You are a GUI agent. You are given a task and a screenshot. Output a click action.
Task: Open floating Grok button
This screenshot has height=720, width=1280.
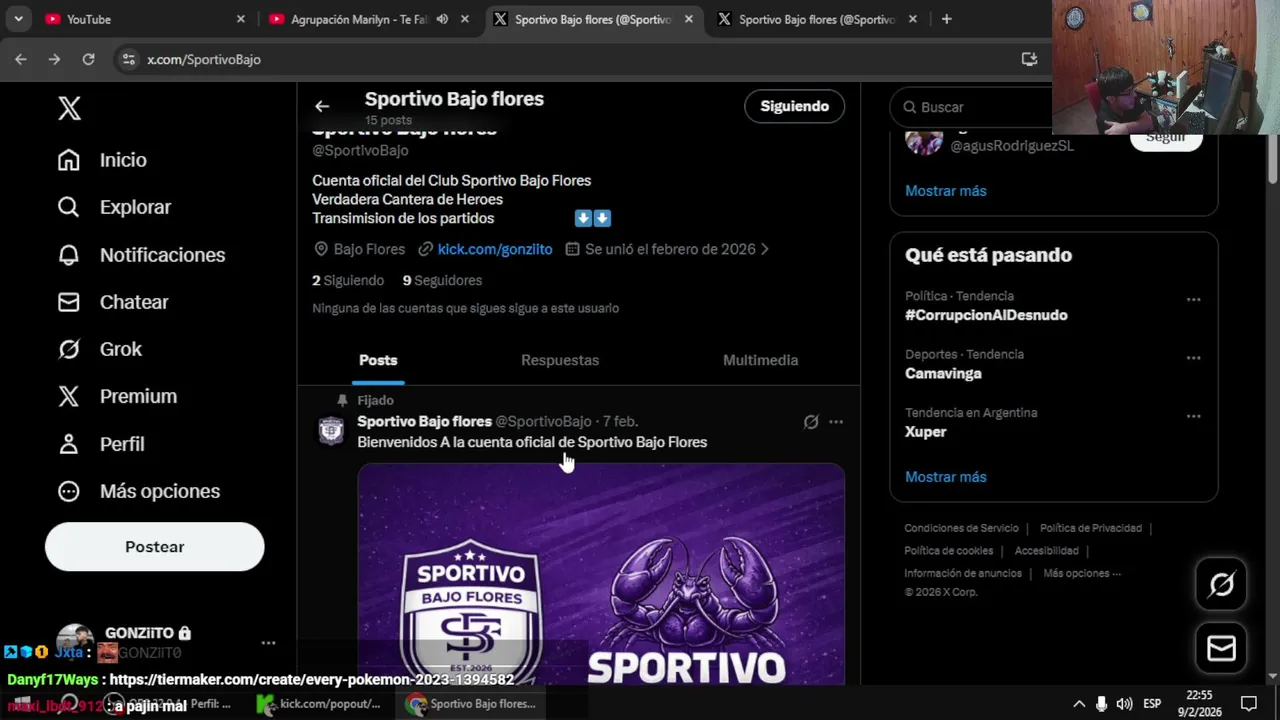point(1221,584)
